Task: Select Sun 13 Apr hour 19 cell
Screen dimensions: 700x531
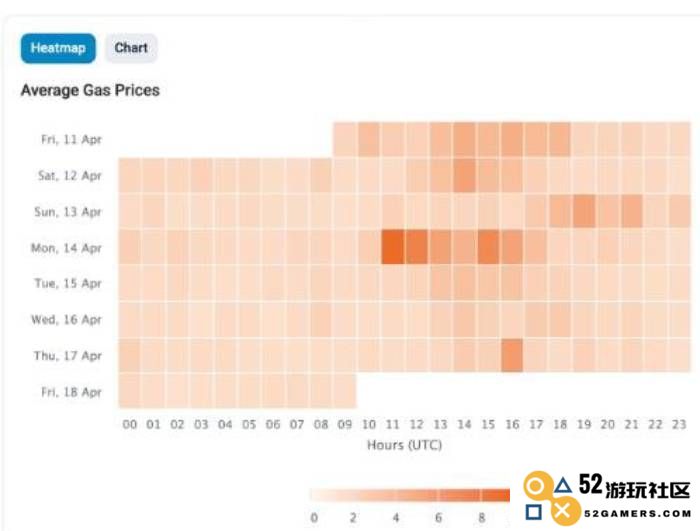Action: click(x=584, y=211)
